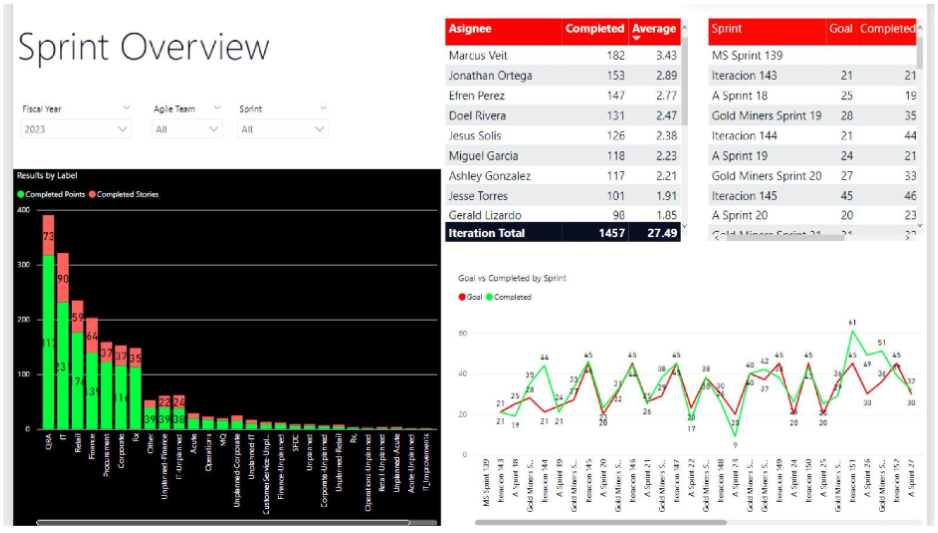Sort by Goal column header

click(840, 32)
